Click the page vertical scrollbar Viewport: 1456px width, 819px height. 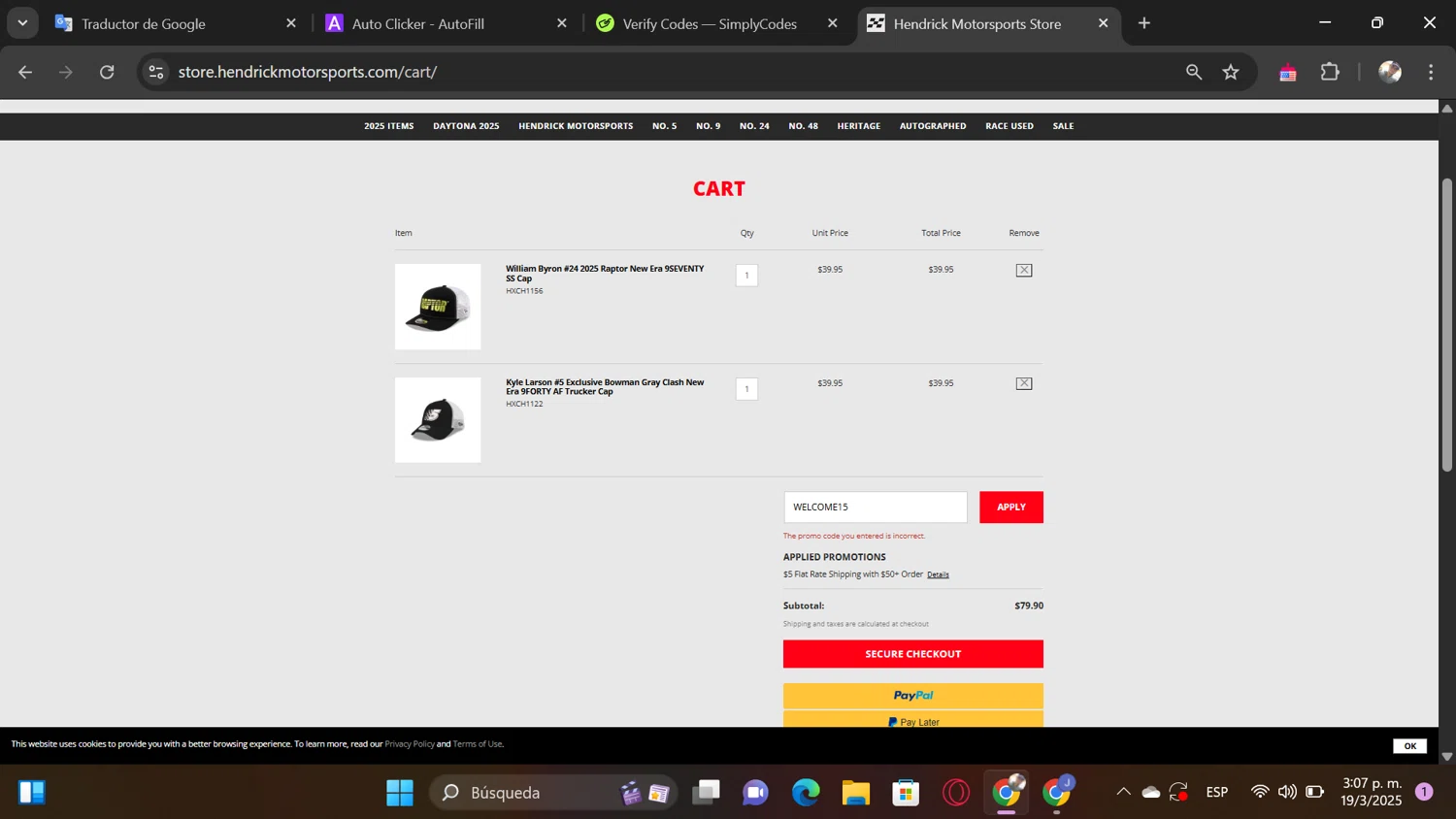(x=1447, y=325)
